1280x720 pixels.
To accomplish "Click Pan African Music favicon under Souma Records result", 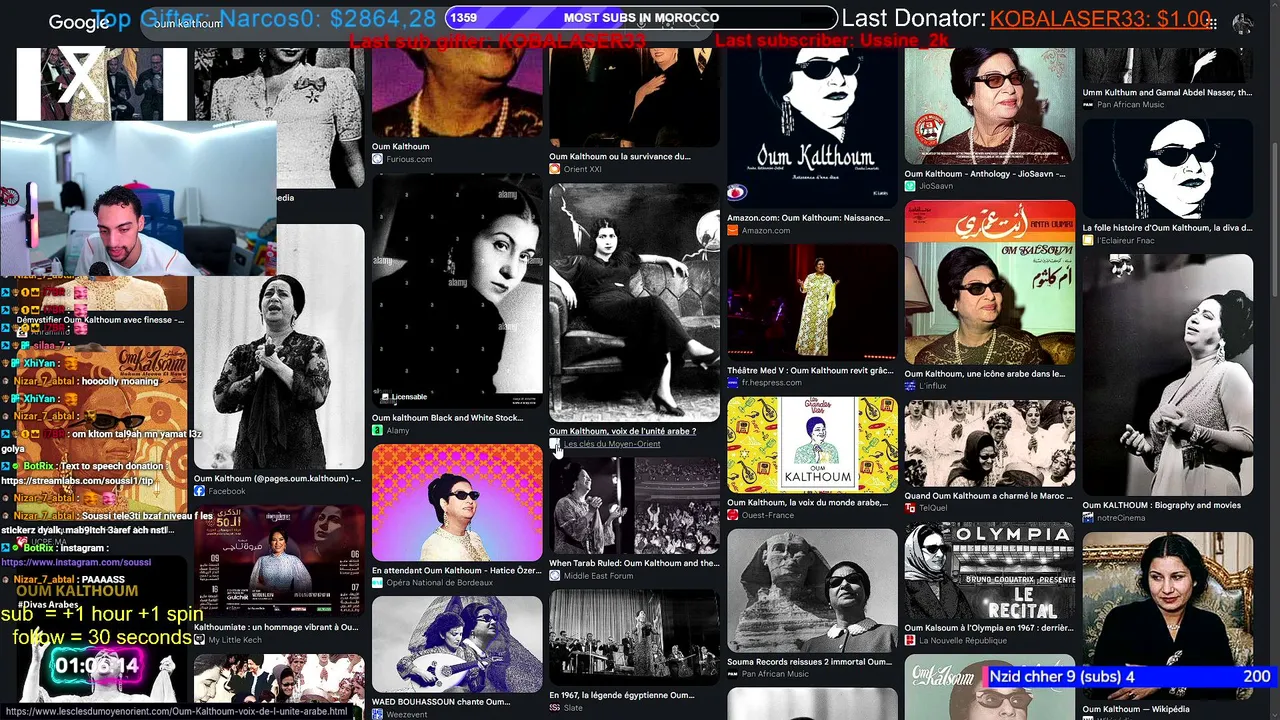I will (x=732, y=674).
